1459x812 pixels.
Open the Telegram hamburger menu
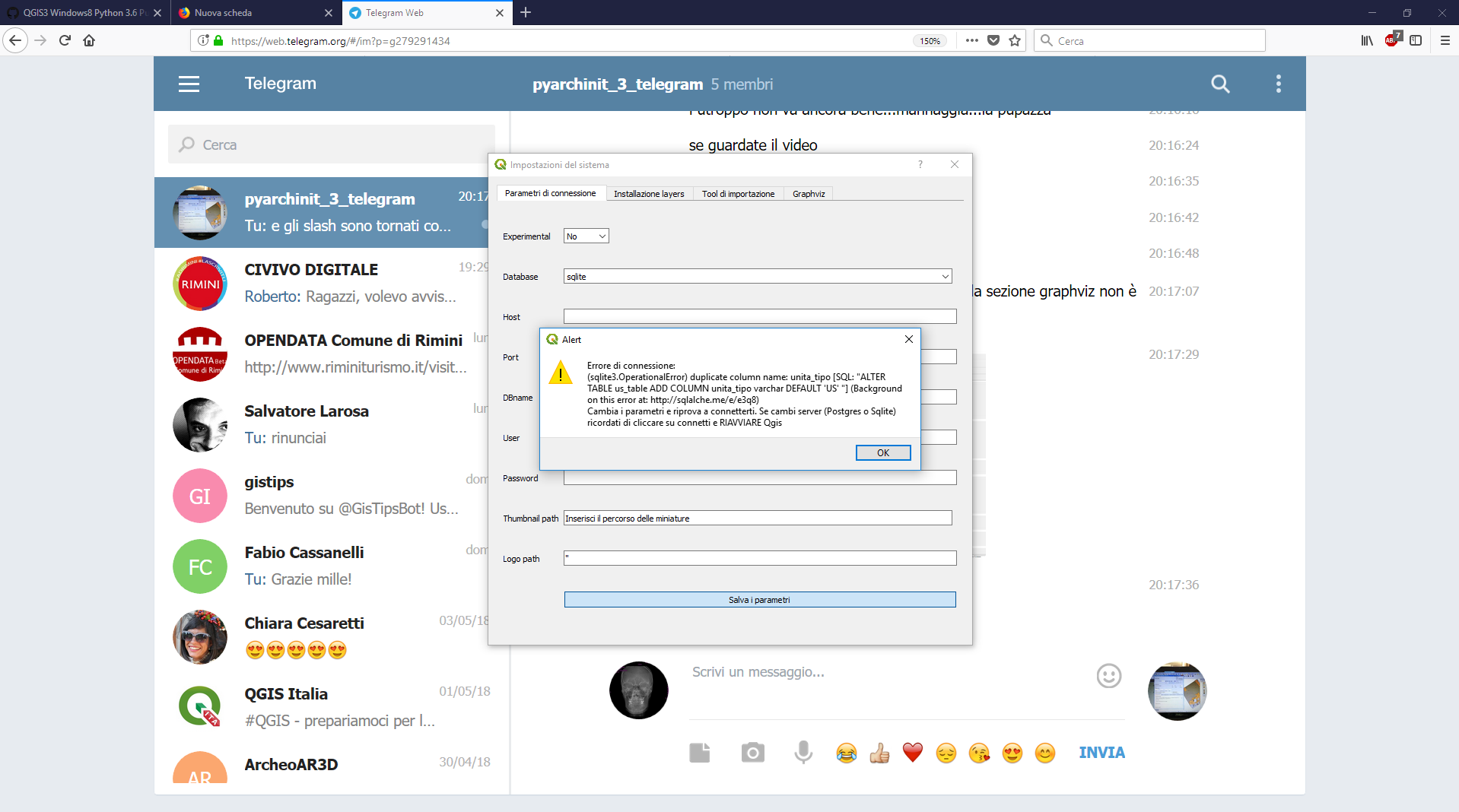[189, 84]
